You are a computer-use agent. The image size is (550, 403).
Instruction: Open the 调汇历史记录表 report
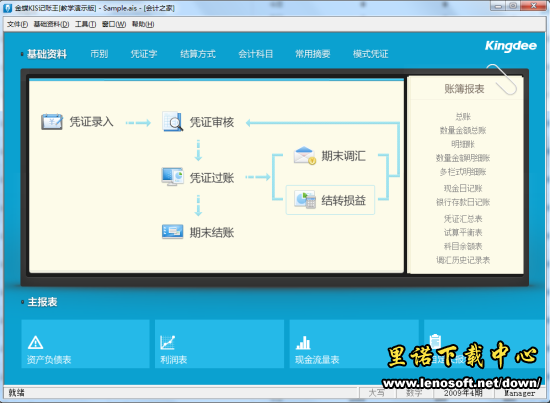click(x=463, y=260)
